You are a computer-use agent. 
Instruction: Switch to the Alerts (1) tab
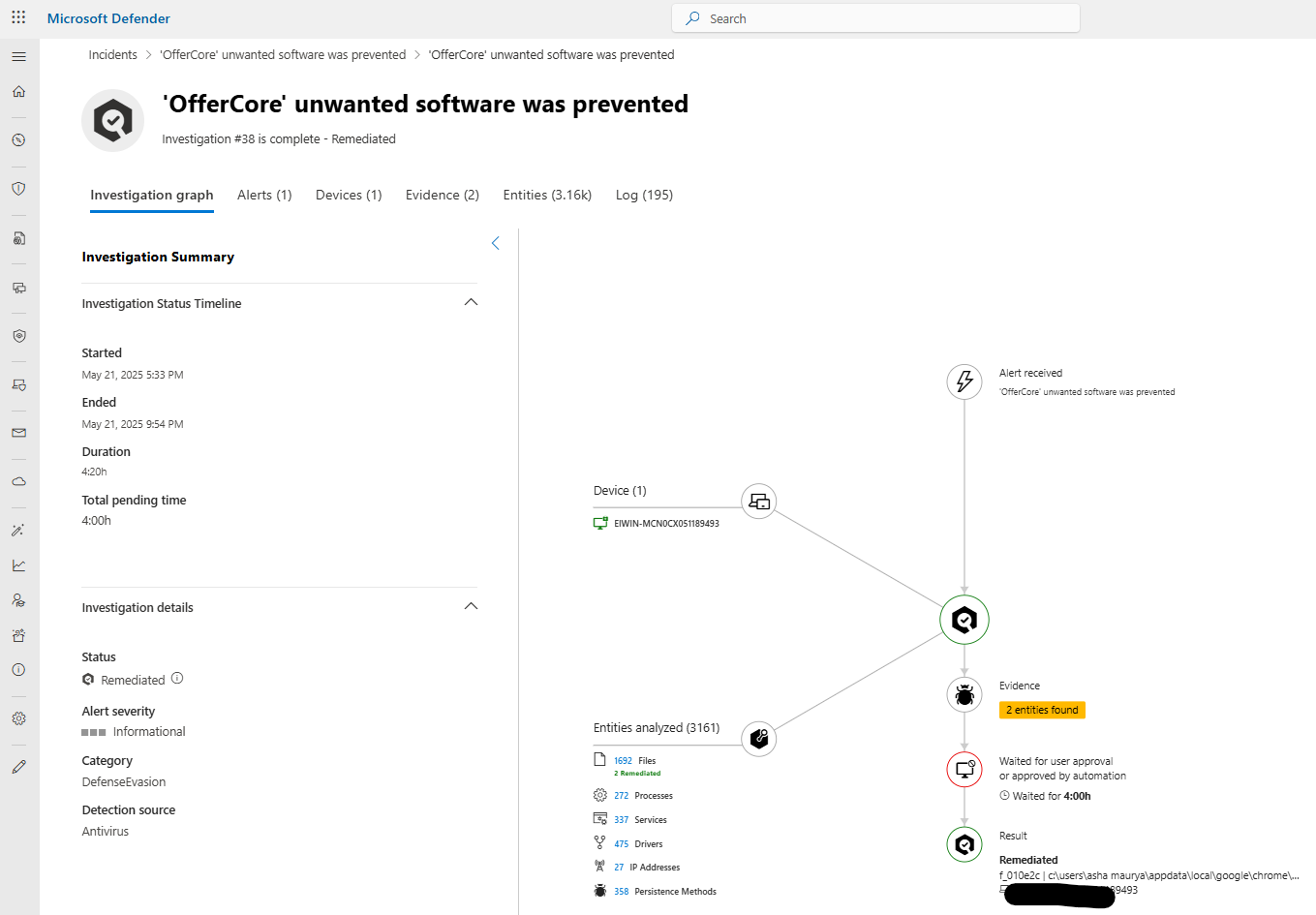coord(264,195)
